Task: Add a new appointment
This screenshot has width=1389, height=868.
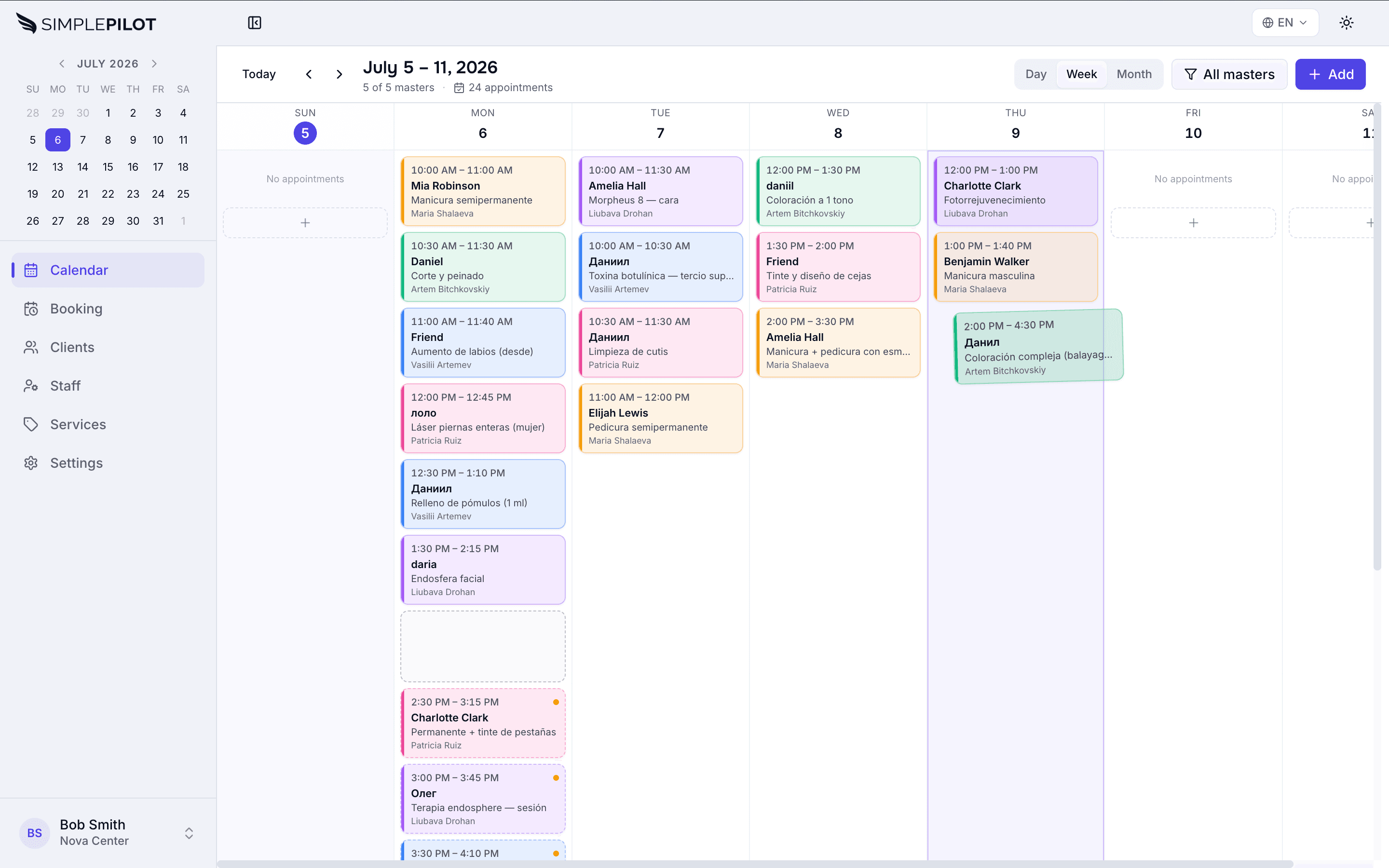Action: click(x=1330, y=74)
